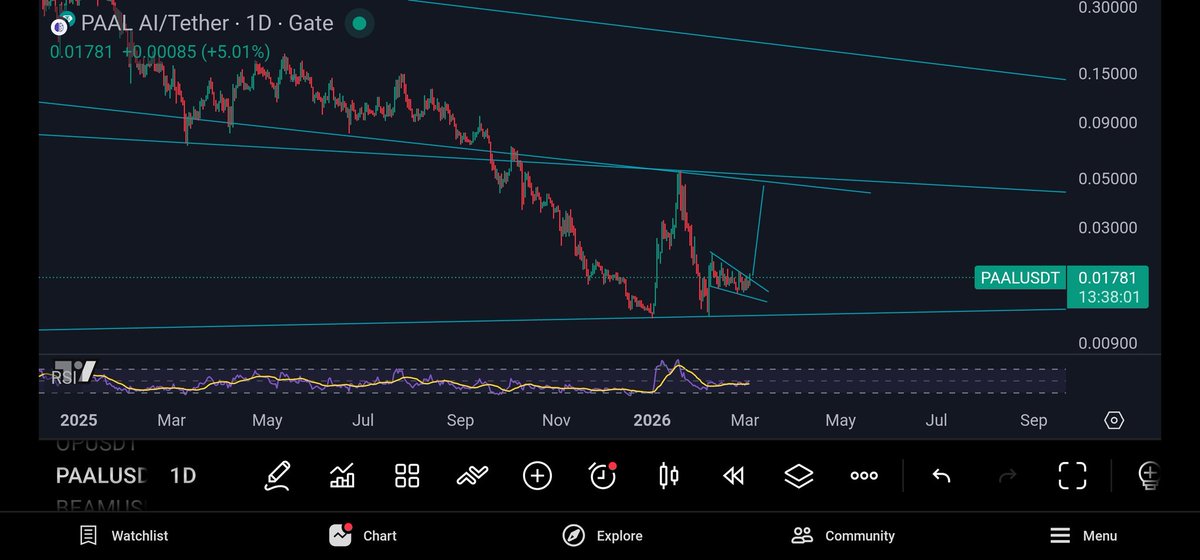Open the layout grid templates icon
This screenshot has width=1200, height=560.
pyautogui.click(x=407, y=476)
